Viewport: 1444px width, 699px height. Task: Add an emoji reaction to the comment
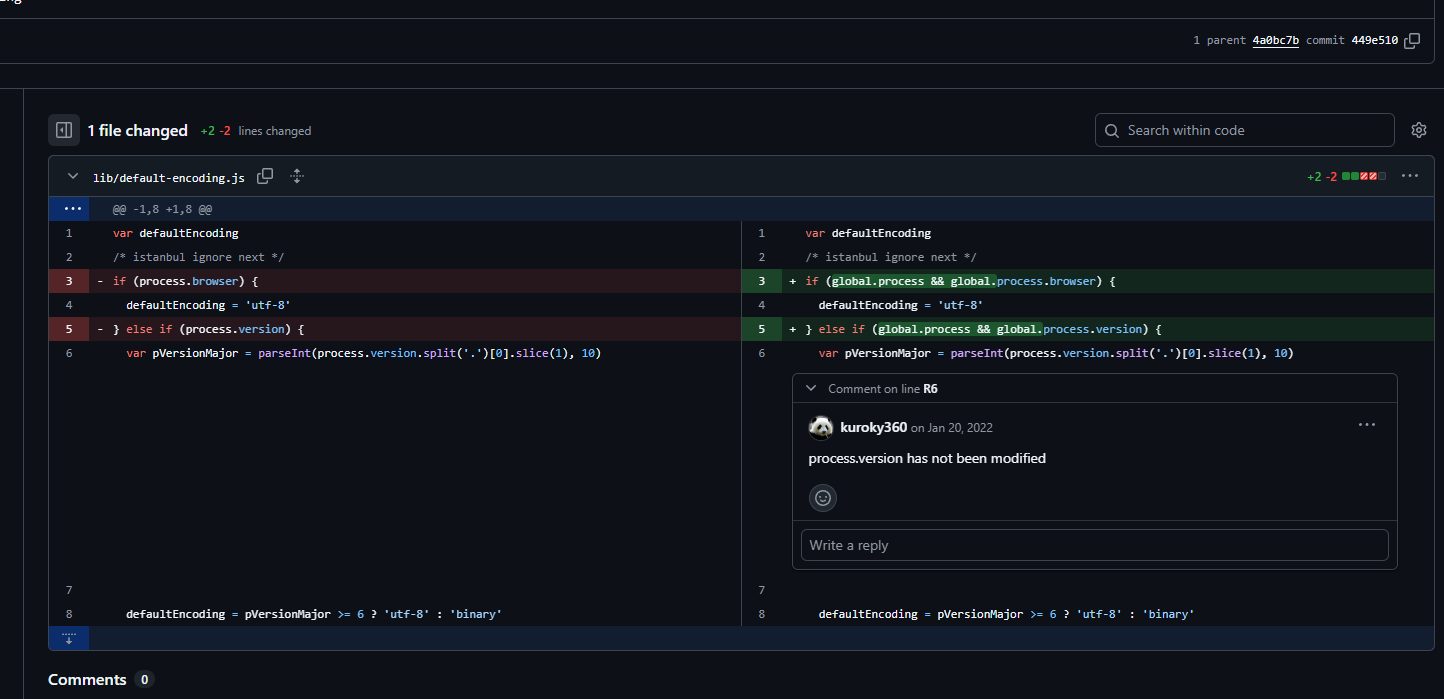(823, 497)
